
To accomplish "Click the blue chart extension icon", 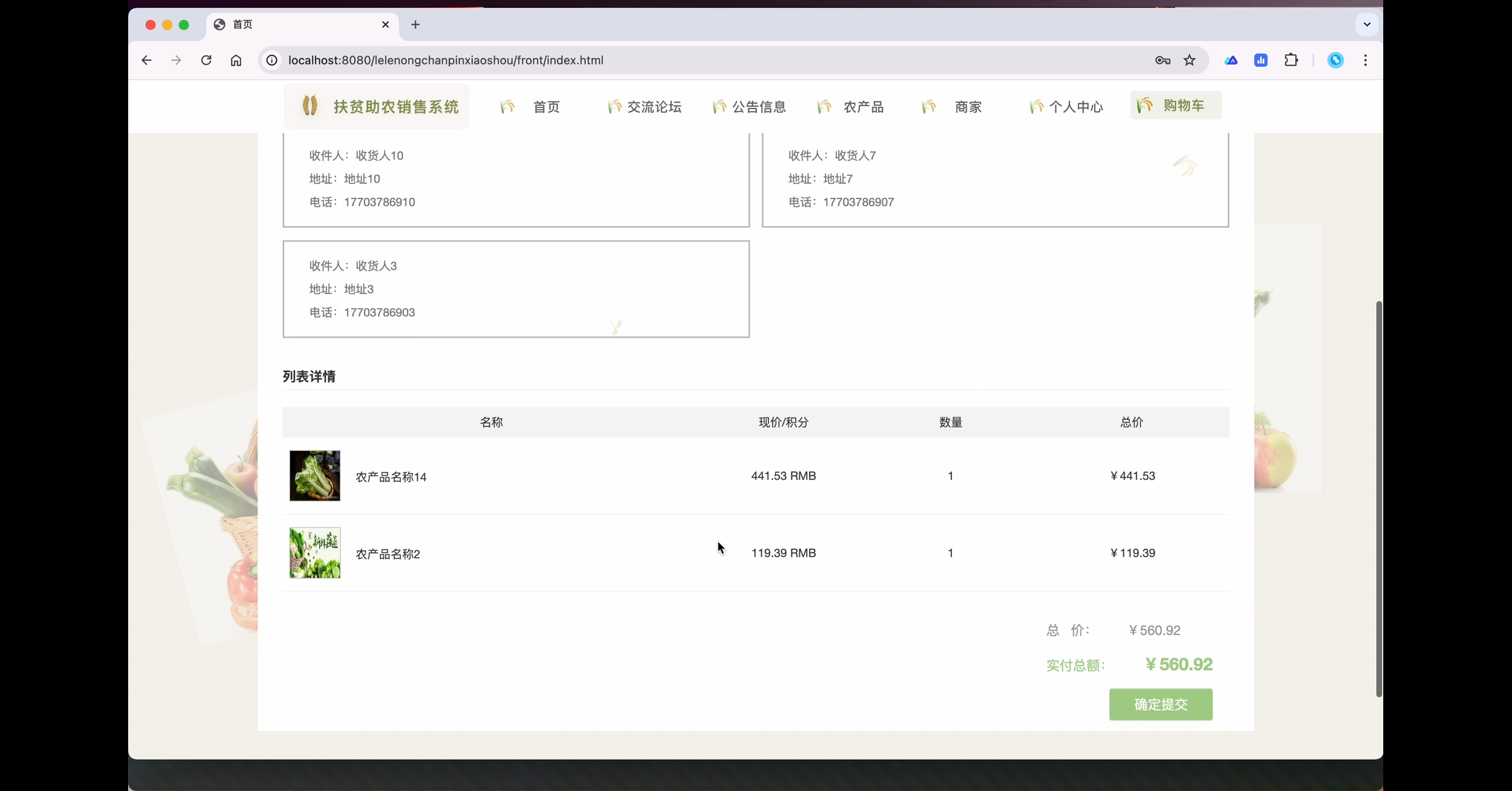I will pos(1261,60).
